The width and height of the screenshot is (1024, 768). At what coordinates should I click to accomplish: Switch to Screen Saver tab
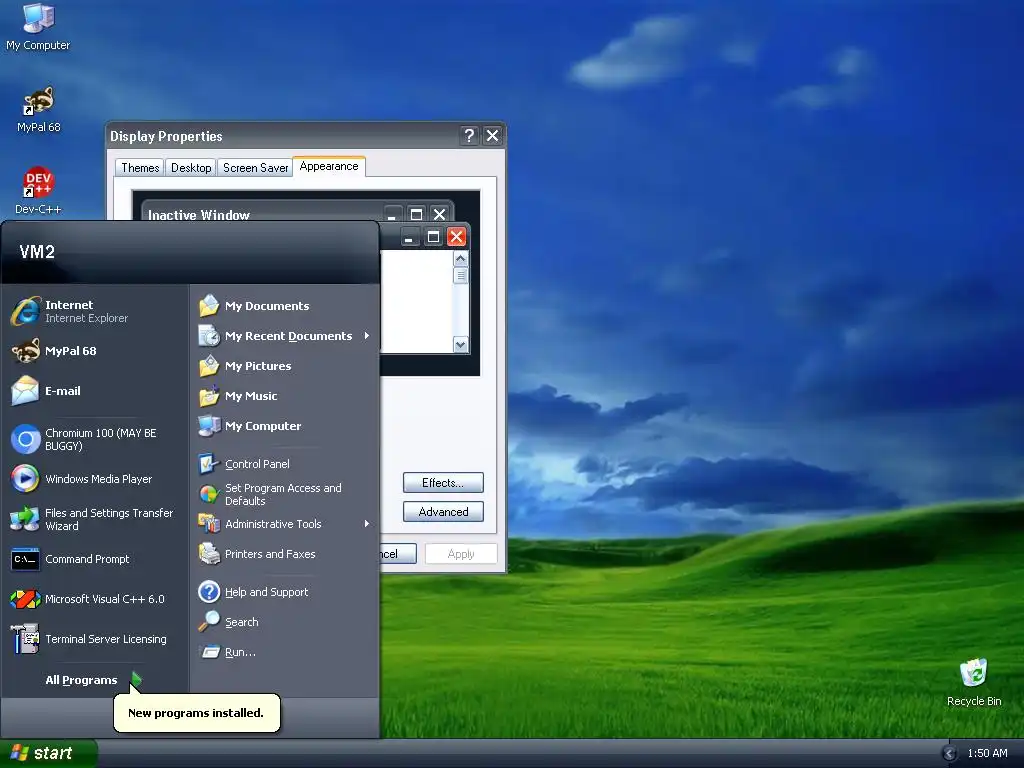pos(255,168)
